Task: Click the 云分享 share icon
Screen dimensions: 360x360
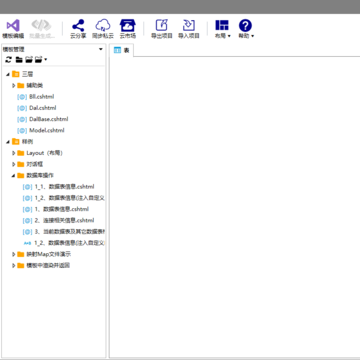Action: click(x=78, y=25)
